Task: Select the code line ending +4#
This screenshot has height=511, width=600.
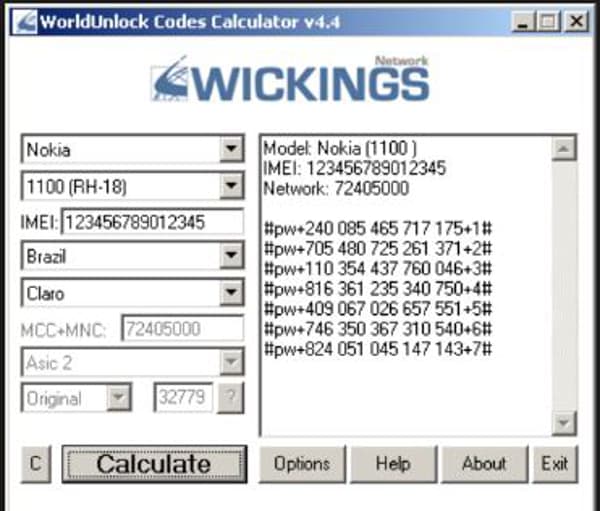Action: tap(378, 289)
